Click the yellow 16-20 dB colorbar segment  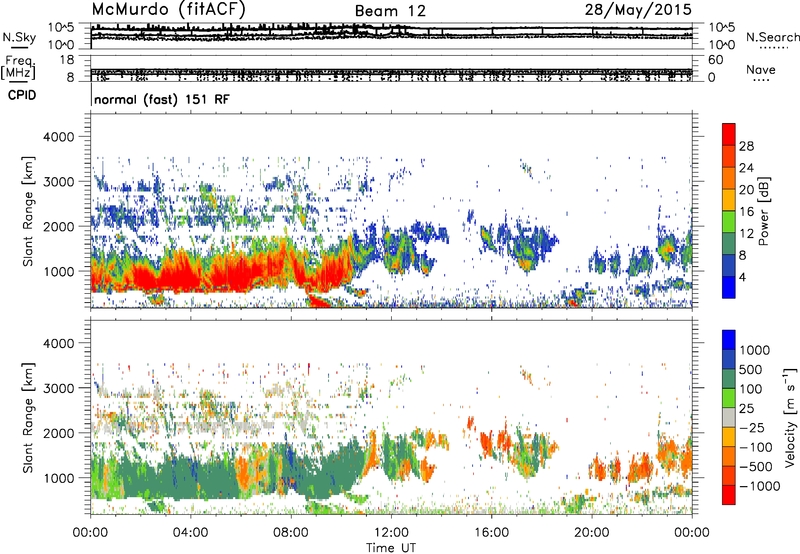pyautogui.click(x=729, y=200)
